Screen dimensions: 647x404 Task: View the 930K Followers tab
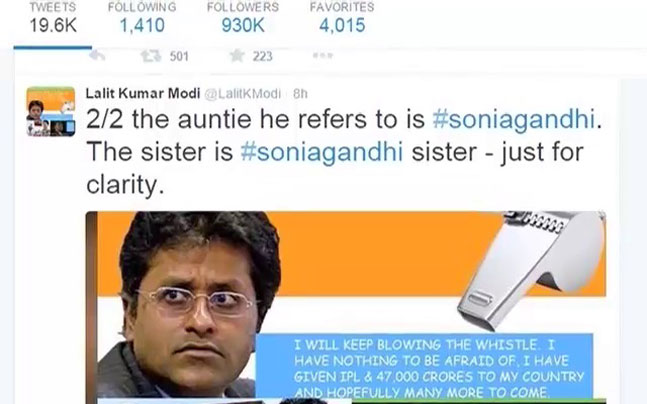[243, 19]
